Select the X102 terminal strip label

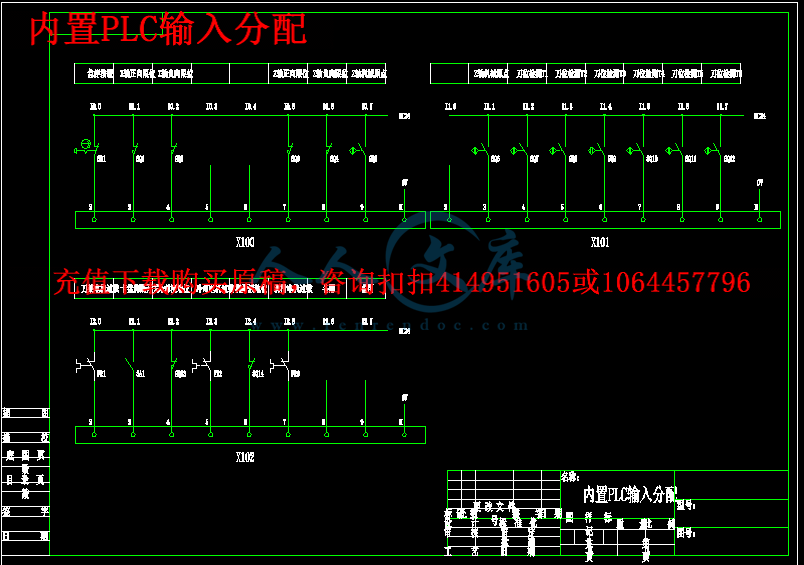tap(245, 457)
